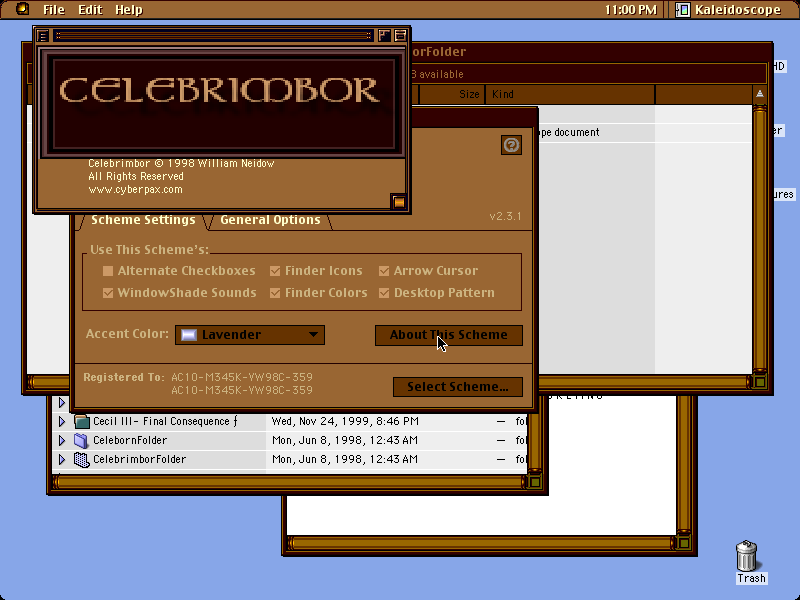Screen dimensions: 800x600
Task: Click the 11:00 PM menu bar clock
Action: 631,10
